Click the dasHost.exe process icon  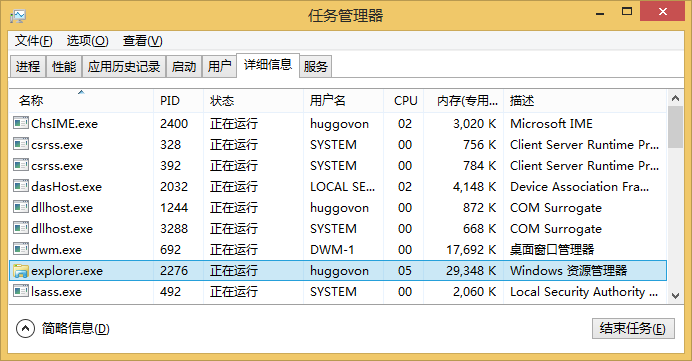pyautogui.click(x=21, y=186)
